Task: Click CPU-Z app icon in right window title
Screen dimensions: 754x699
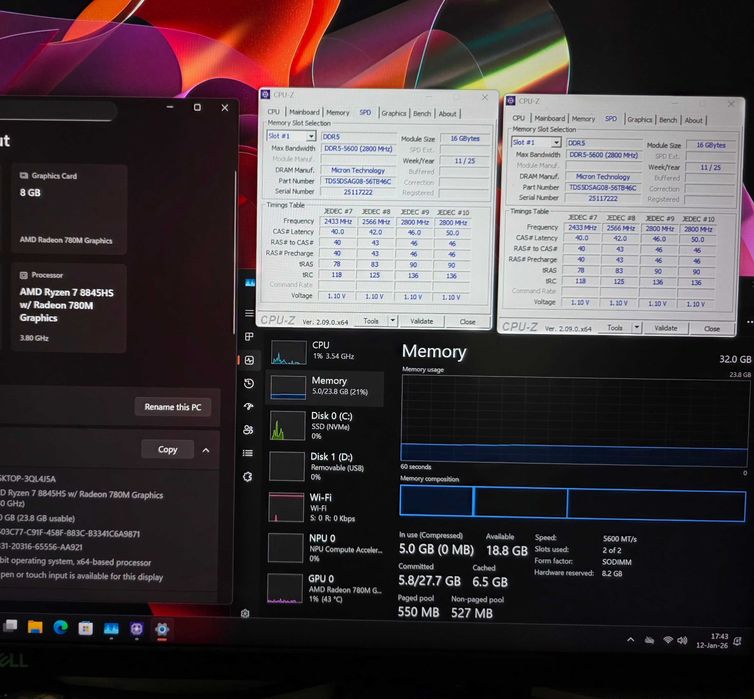Action: pos(511,100)
